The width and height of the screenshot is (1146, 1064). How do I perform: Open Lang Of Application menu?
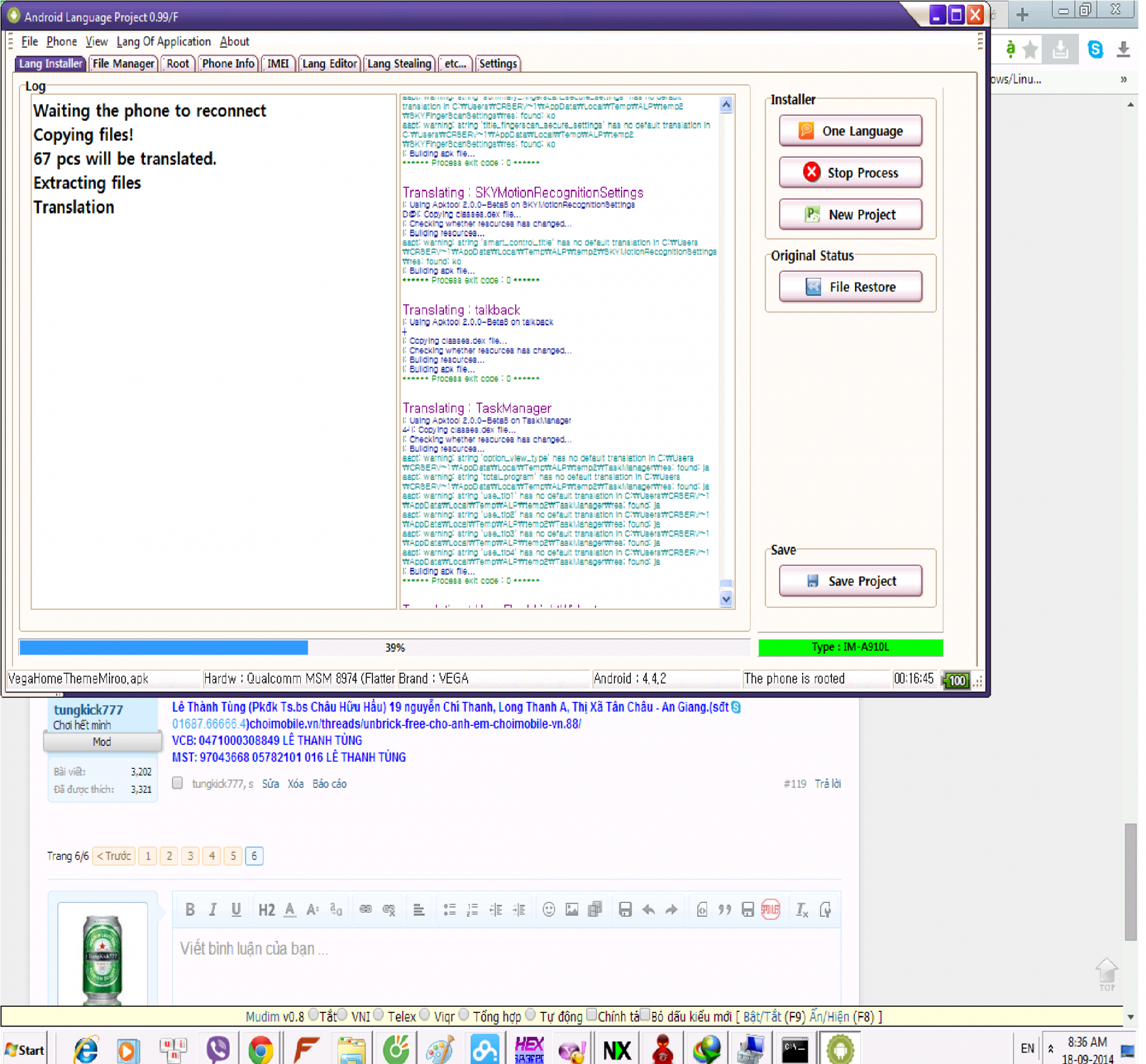(163, 41)
